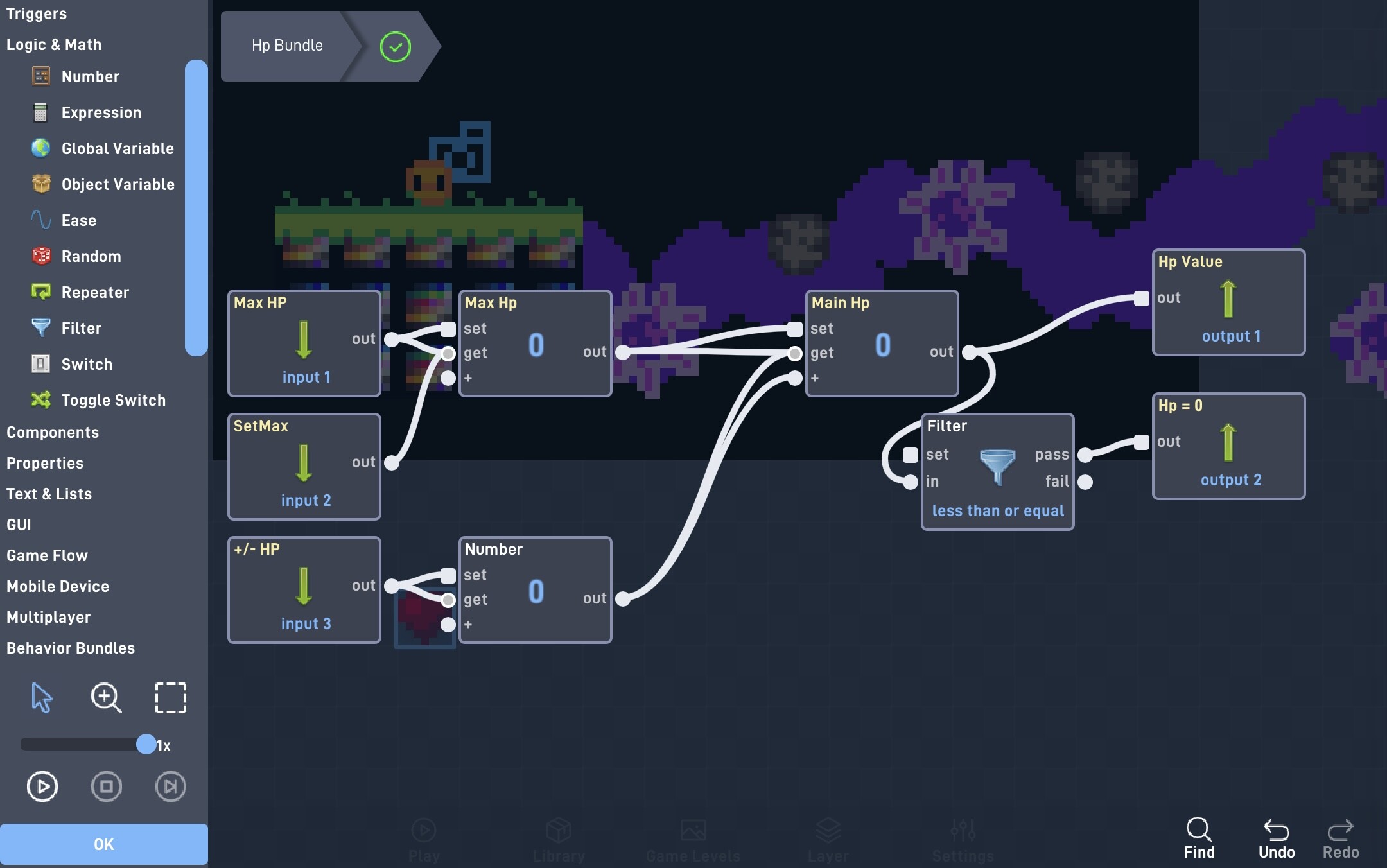Click the Filter node pass port

[x=1085, y=455]
